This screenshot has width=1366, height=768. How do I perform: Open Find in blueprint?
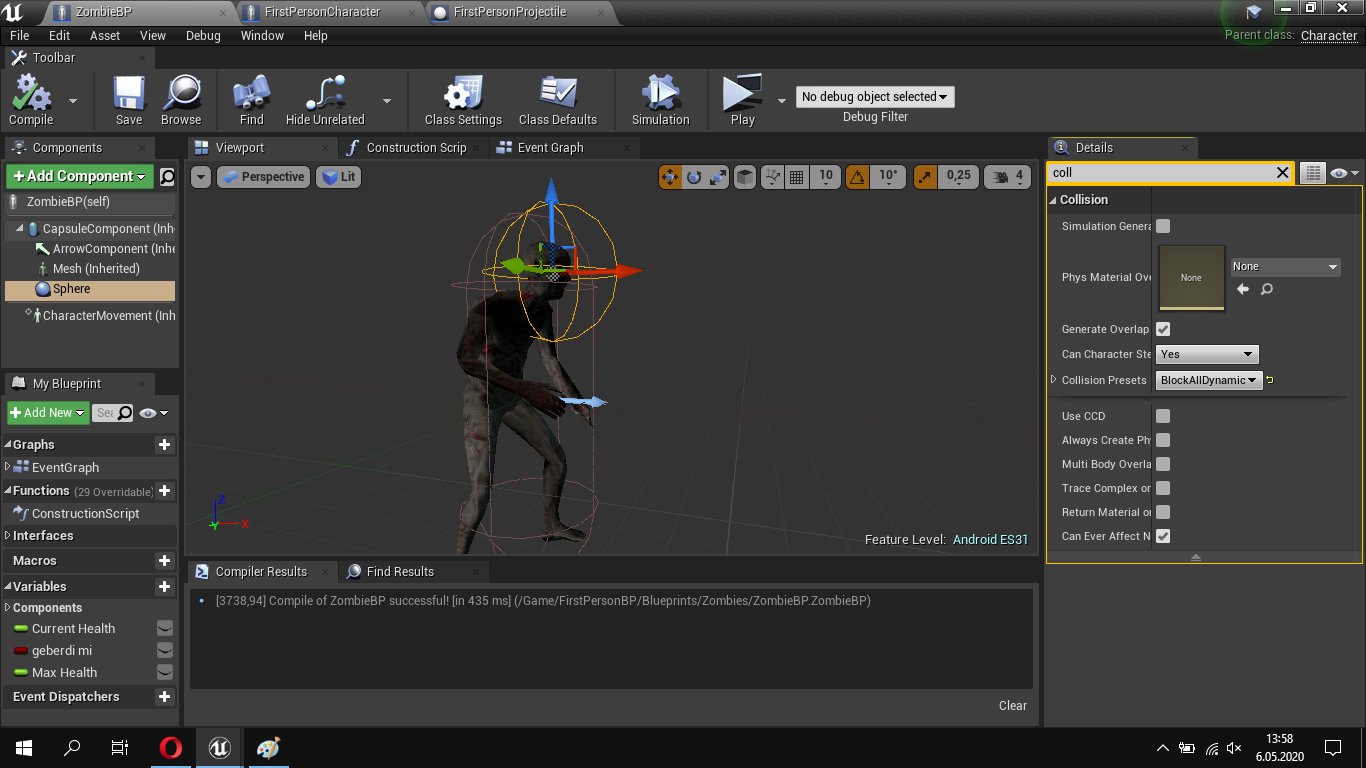tap(252, 101)
